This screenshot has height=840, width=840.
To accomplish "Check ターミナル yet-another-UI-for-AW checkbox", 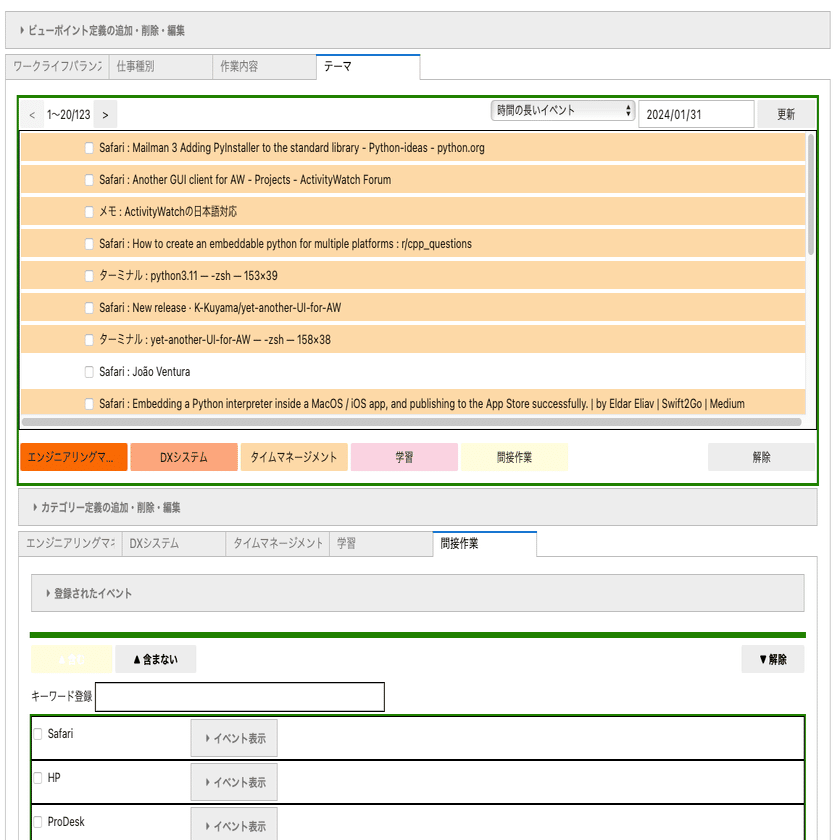I will click(89, 340).
